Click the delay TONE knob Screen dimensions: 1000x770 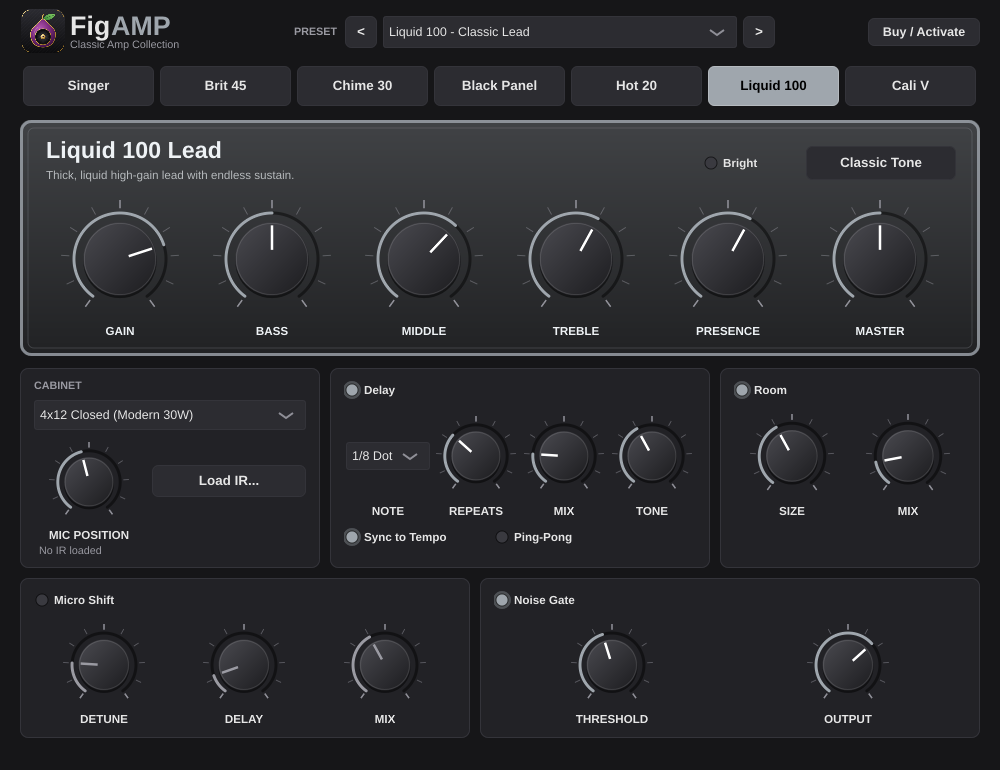tap(652, 455)
